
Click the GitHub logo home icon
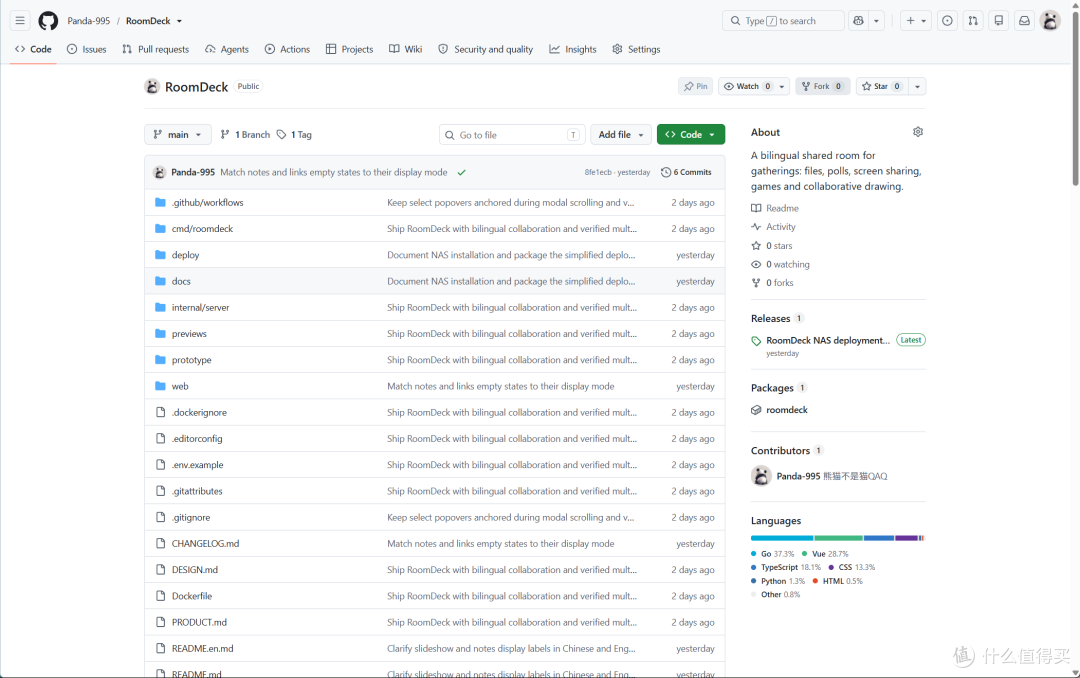pyautogui.click(x=48, y=21)
